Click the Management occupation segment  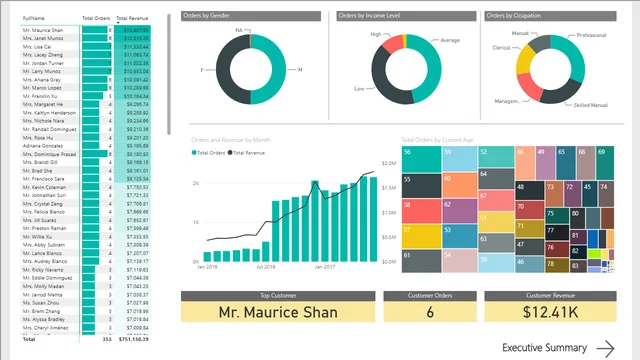pyautogui.click(x=529, y=87)
